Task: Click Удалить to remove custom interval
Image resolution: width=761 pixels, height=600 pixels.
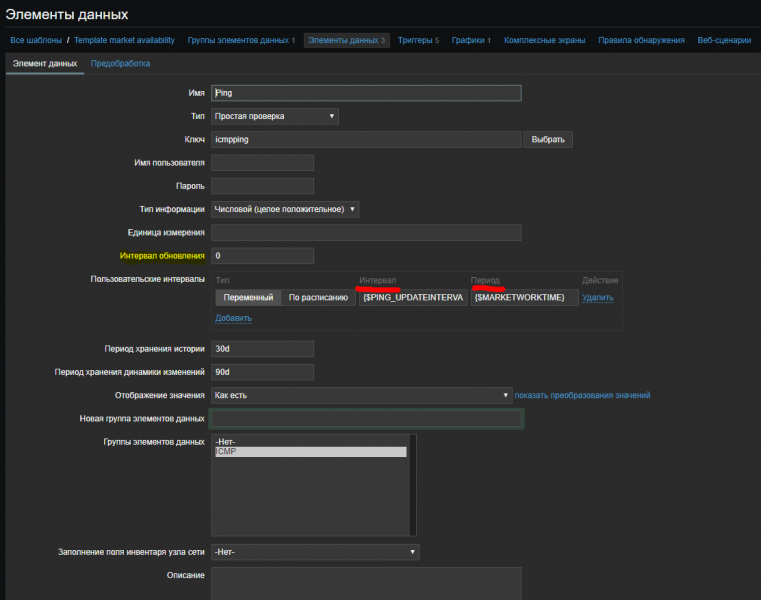Action: 597,297
